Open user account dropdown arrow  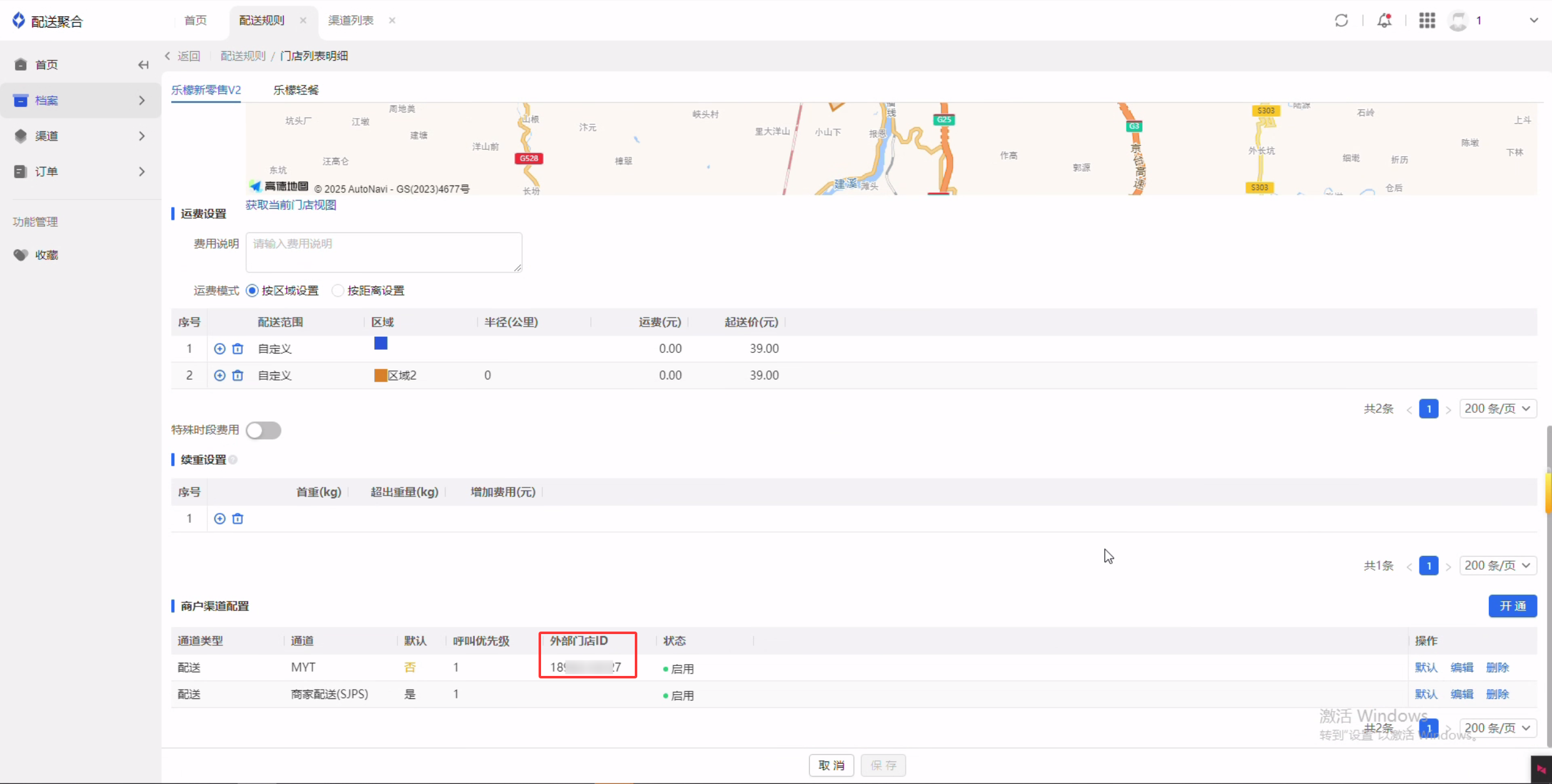1533,21
